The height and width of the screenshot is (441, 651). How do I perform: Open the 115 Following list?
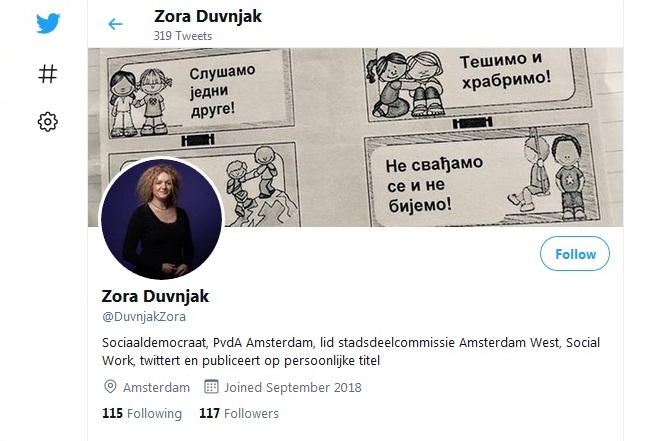(x=142, y=414)
